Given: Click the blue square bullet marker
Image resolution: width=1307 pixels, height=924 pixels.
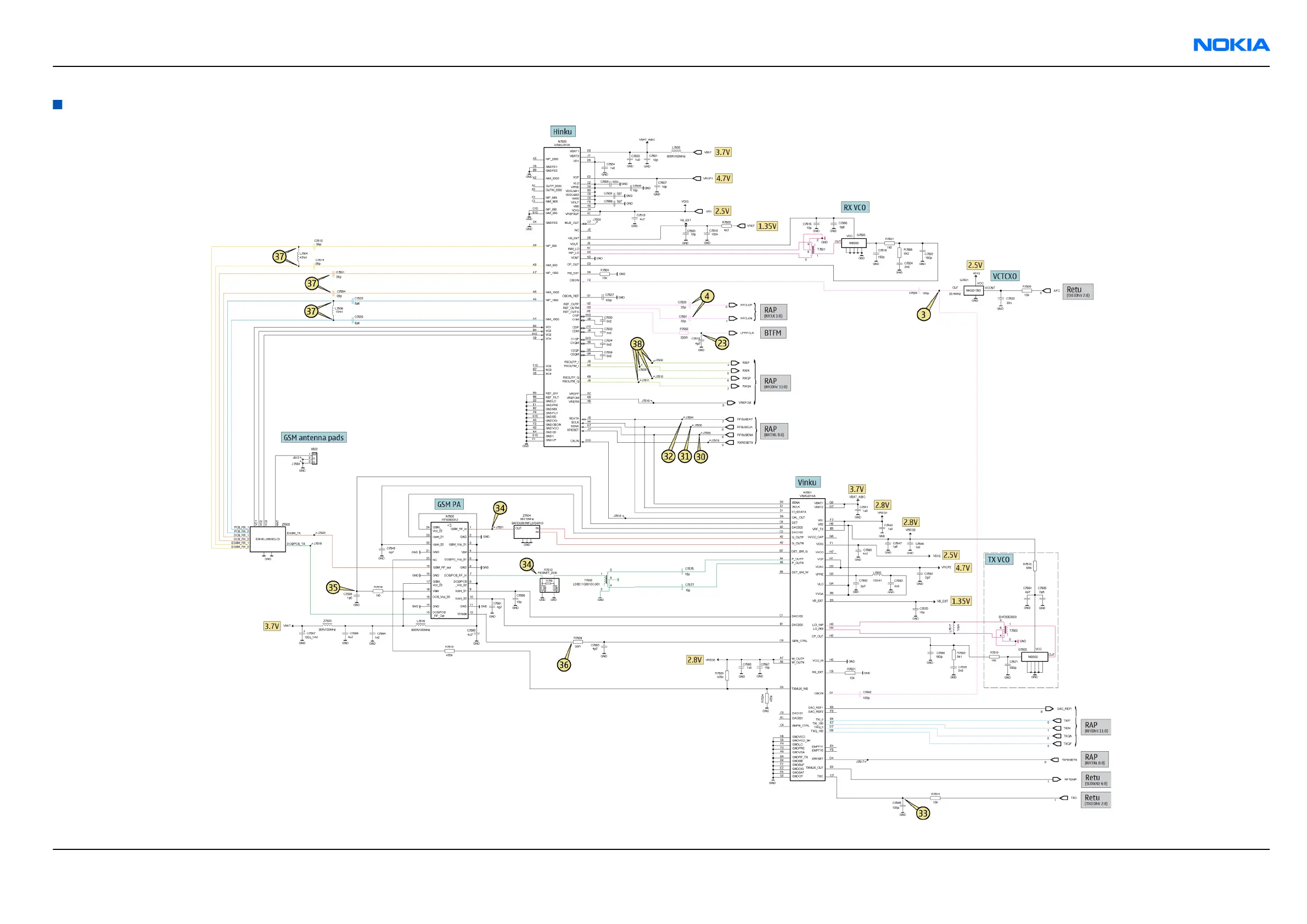Looking at the screenshot, I should coord(58,105).
